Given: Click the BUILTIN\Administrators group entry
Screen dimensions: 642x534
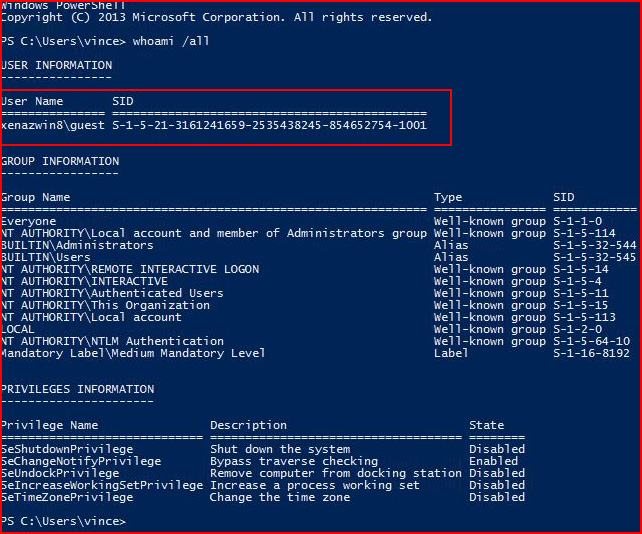Looking at the screenshot, I should 77,245.
